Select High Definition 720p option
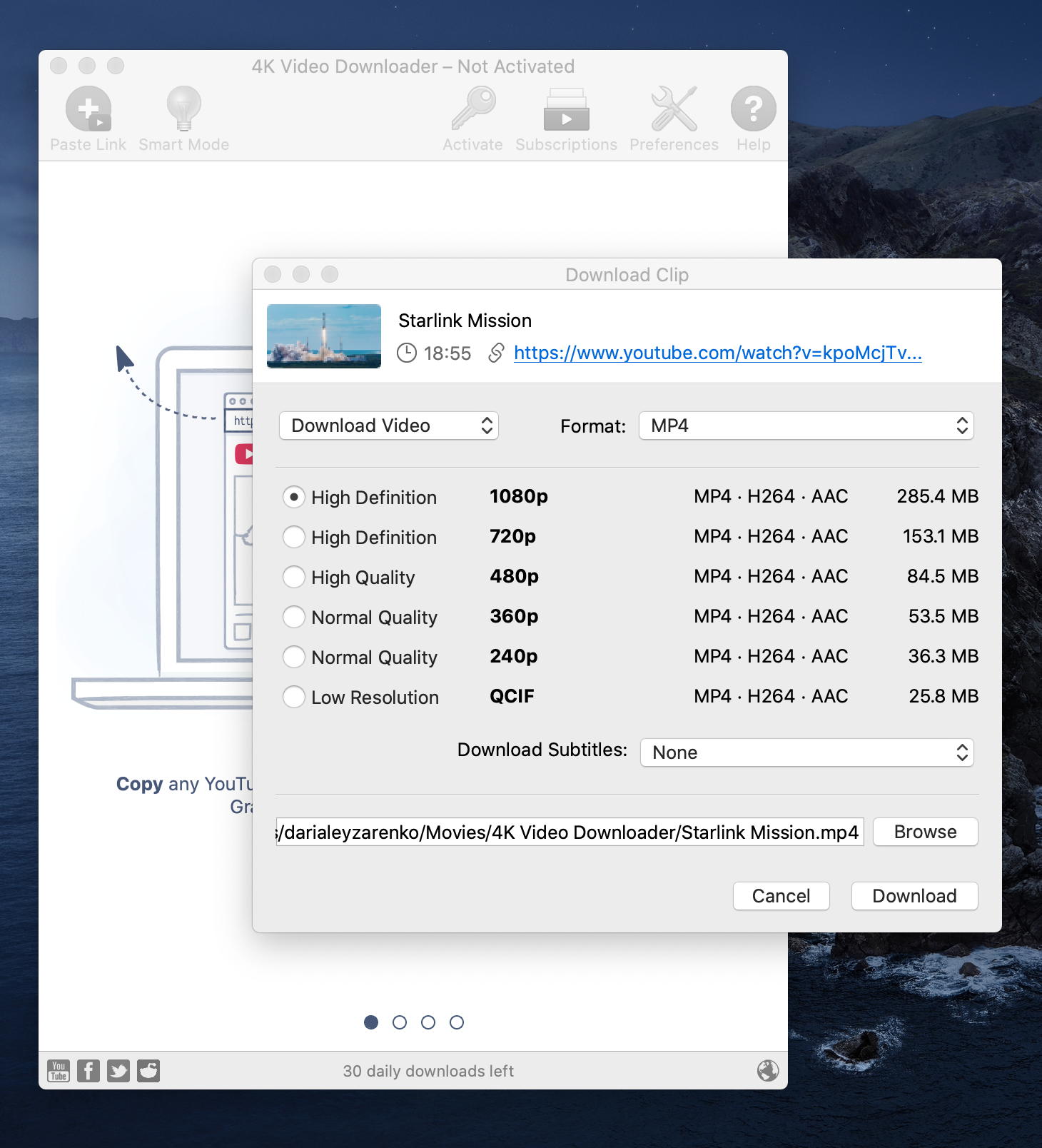 click(294, 537)
